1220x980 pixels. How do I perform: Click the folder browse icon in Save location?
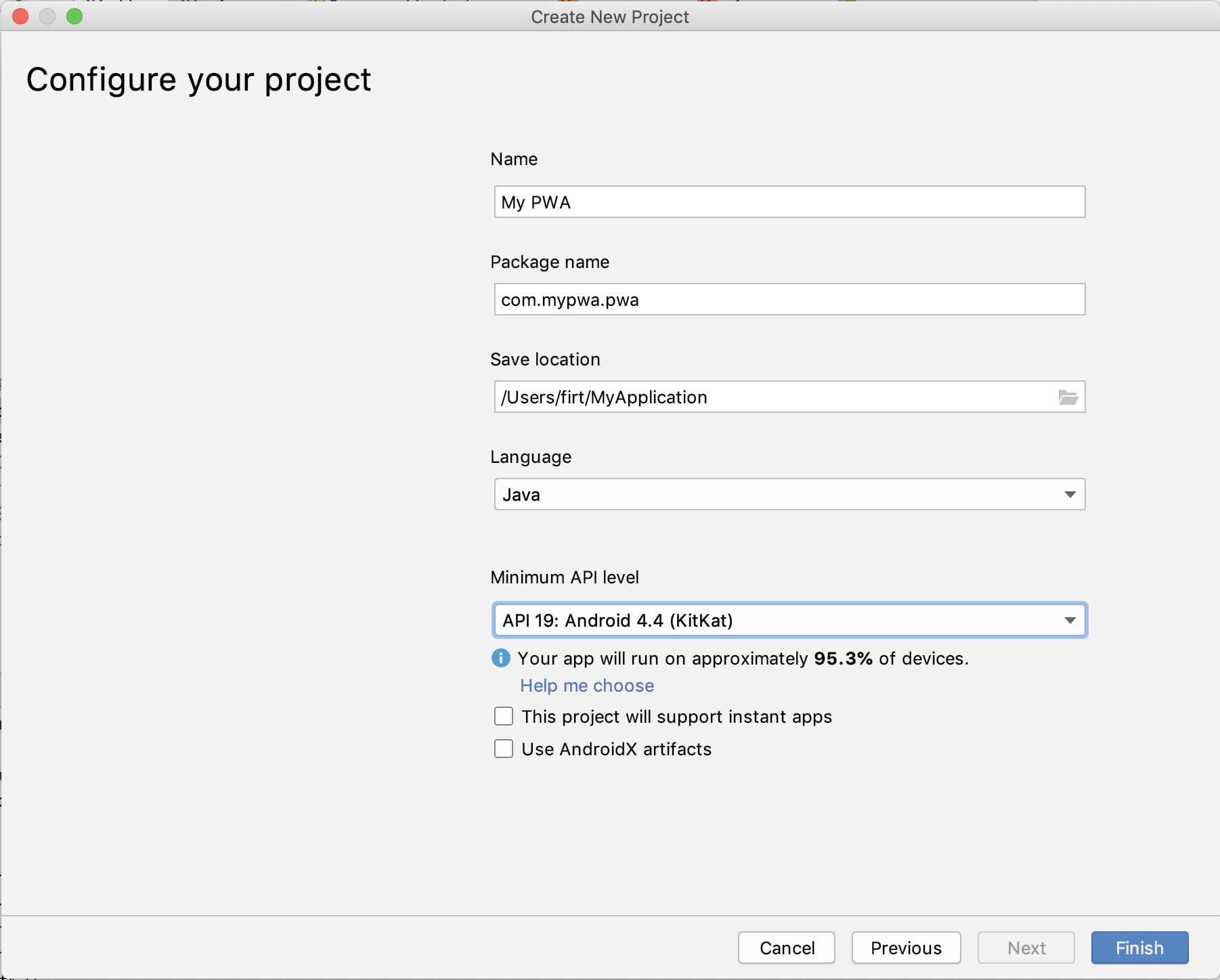click(x=1068, y=397)
